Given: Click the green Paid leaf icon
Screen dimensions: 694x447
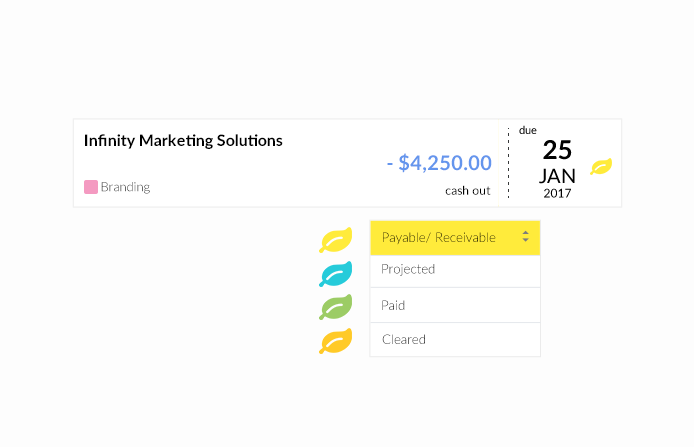Looking at the screenshot, I should 335,307.
